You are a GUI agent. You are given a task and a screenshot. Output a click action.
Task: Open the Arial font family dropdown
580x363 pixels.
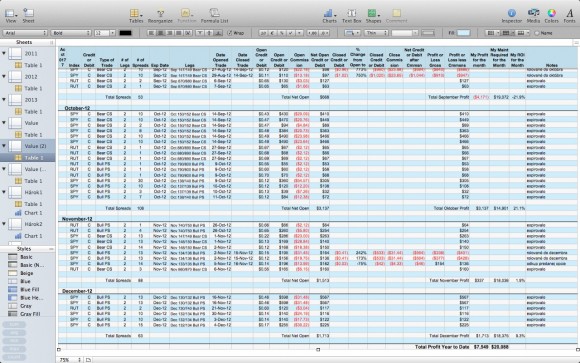25,33
